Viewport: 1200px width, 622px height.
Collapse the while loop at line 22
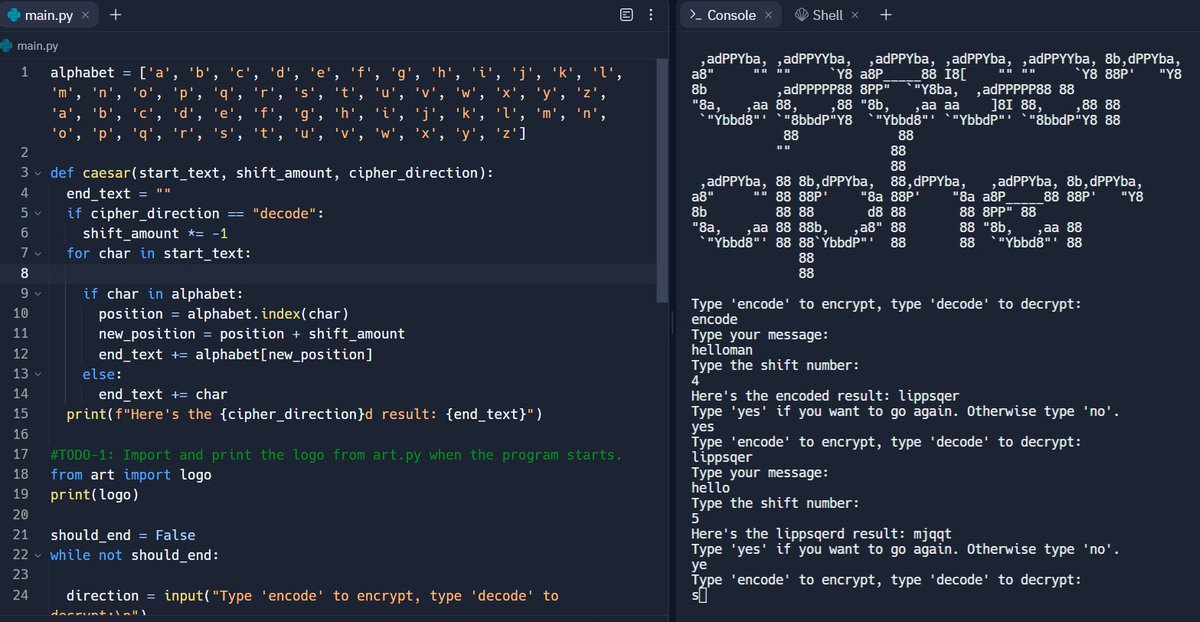pyautogui.click(x=38, y=555)
